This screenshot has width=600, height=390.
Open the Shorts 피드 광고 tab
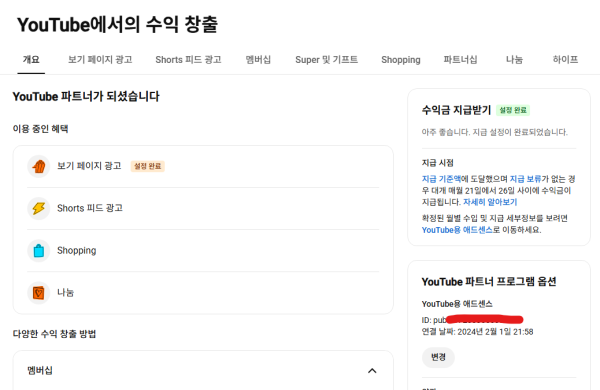click(x=188, y=60)
